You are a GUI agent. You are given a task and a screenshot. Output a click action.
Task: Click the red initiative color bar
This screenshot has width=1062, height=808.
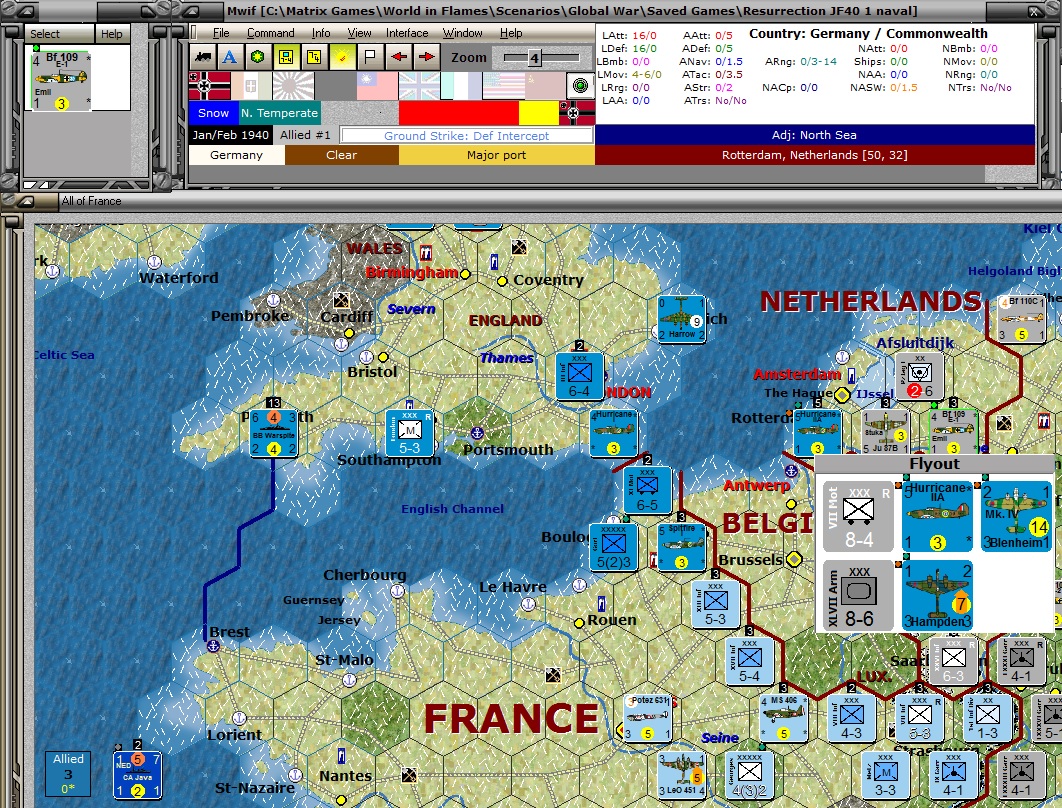(x=459, y=113)
